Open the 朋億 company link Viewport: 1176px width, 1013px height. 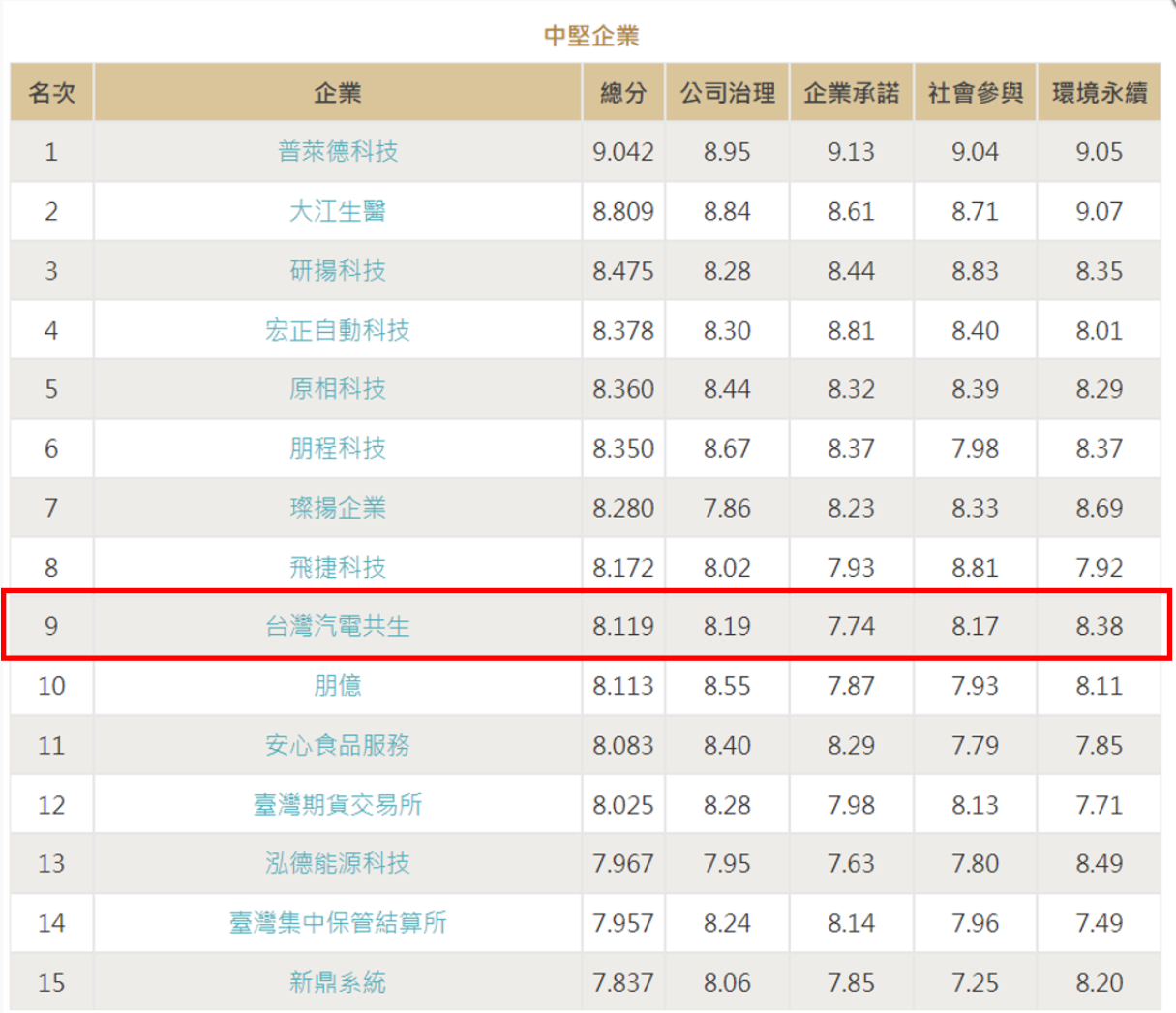click(337, 686)
